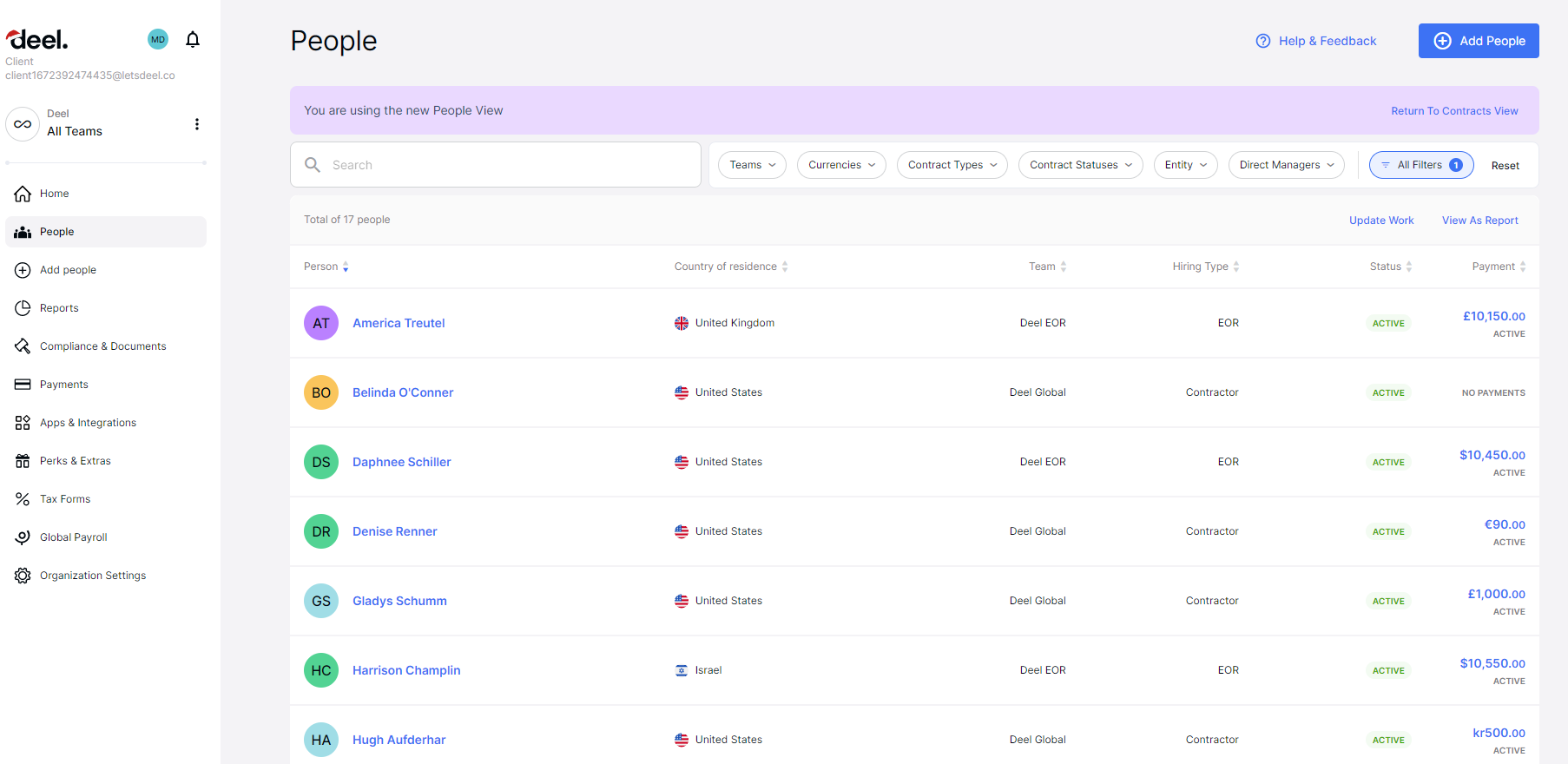Toggle sort on the Payment column
Screen dimensions: 1568x764
tap(1499, 267)
